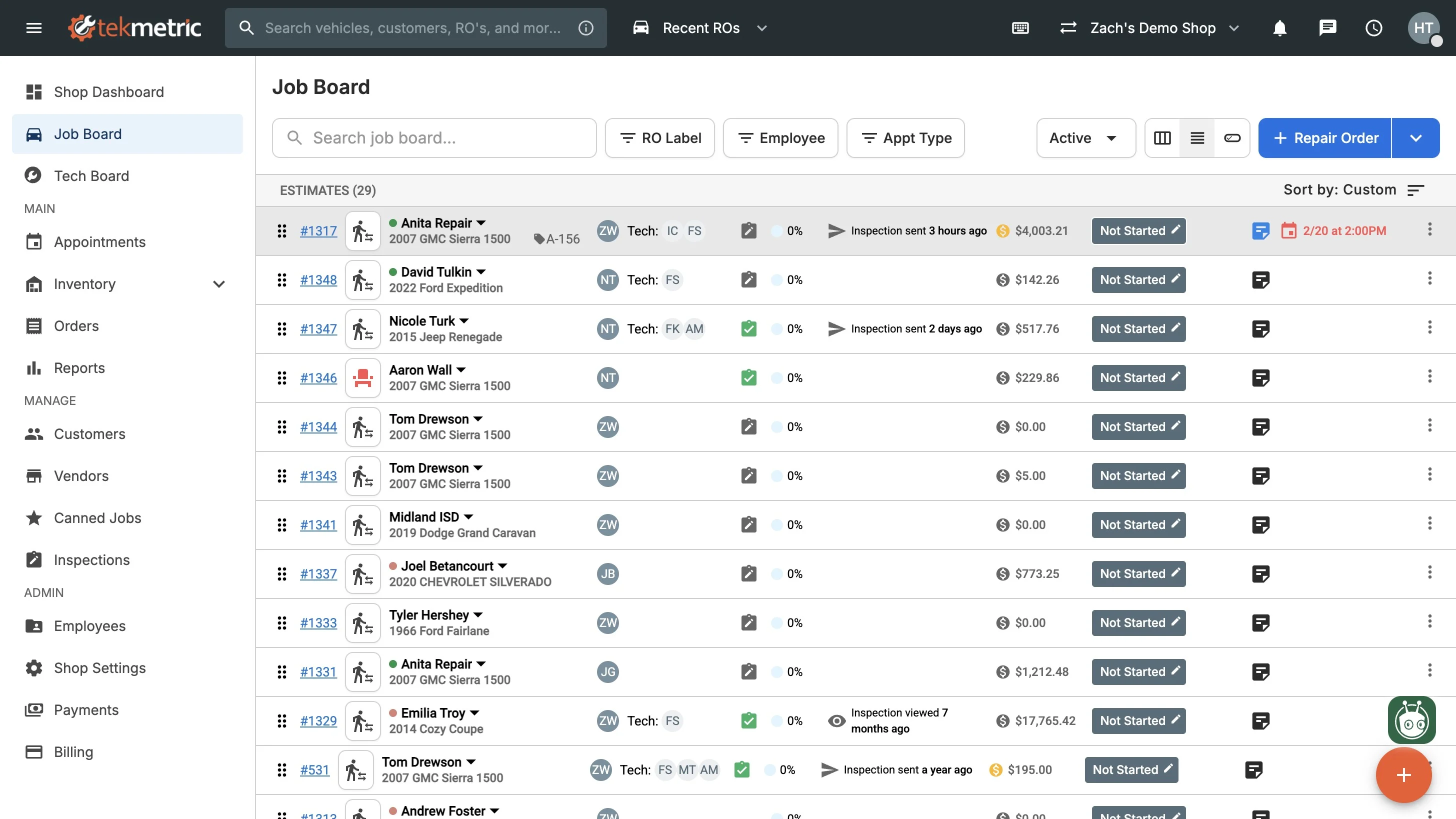Open the Tekmetric assistant robot icon
The image size is (1456, 819).
coord(1411,720)
